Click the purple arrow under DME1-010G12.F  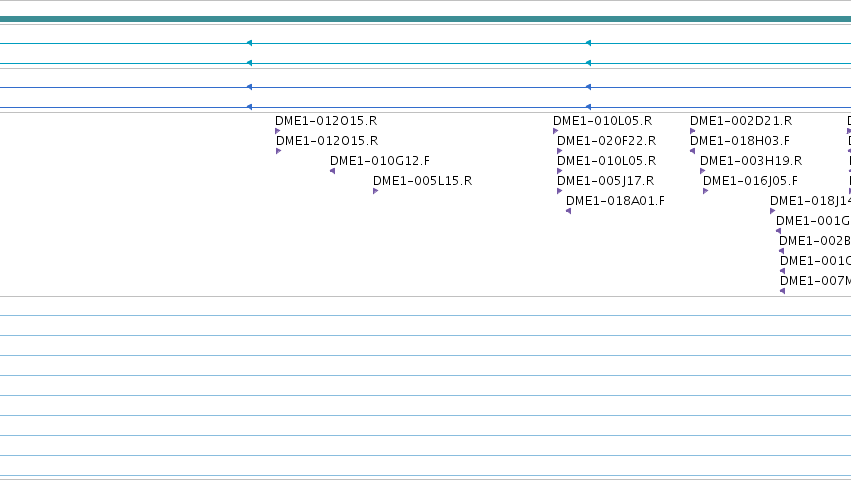click(x=333, y=171)
